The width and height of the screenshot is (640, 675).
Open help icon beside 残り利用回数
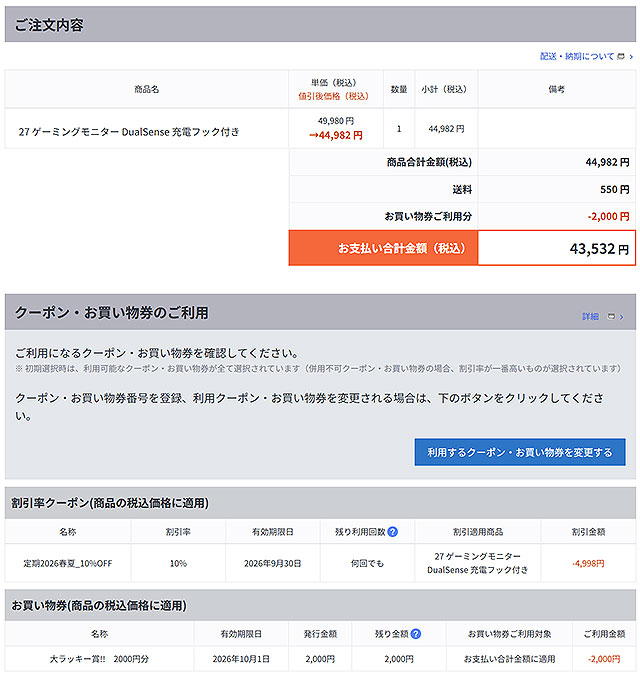(393, 532)
